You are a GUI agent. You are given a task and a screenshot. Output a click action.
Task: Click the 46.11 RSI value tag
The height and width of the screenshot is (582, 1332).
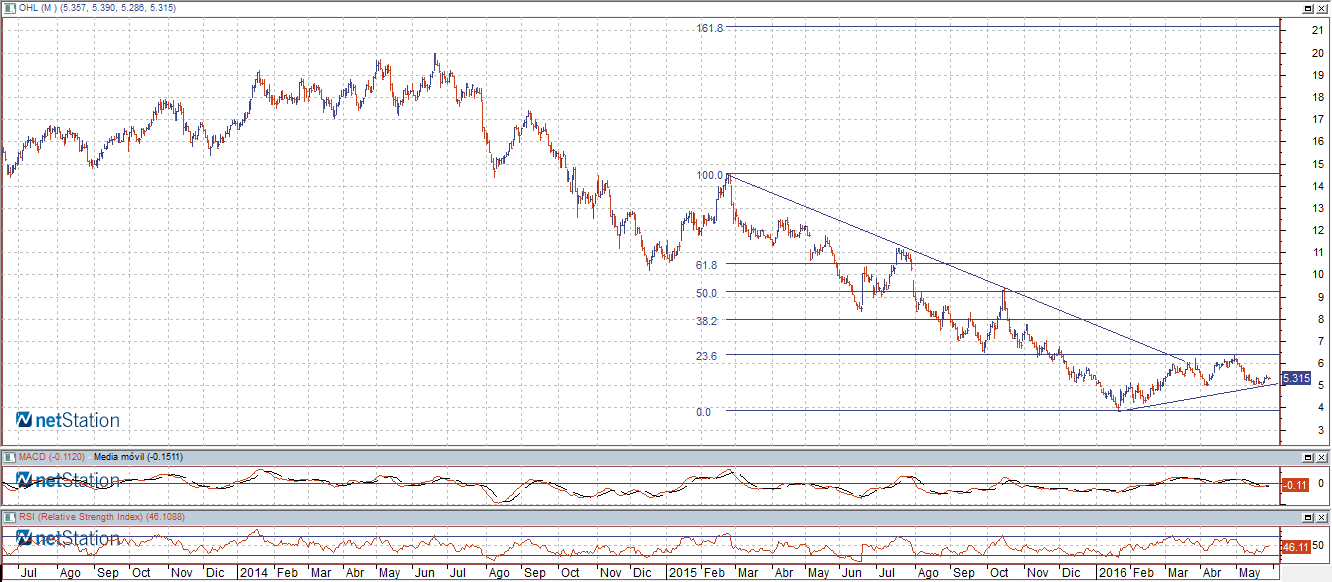click(x=1294, y=547)
